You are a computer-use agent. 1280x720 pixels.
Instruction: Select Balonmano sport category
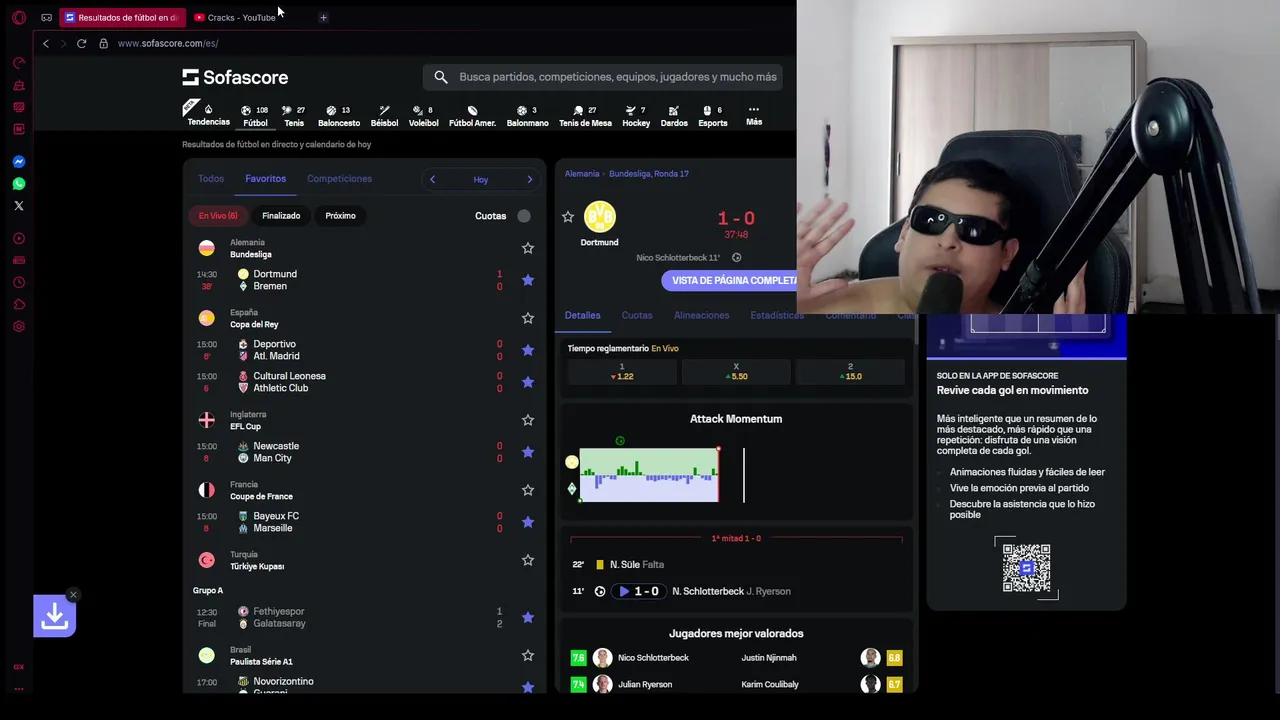[x=527, y=115]
